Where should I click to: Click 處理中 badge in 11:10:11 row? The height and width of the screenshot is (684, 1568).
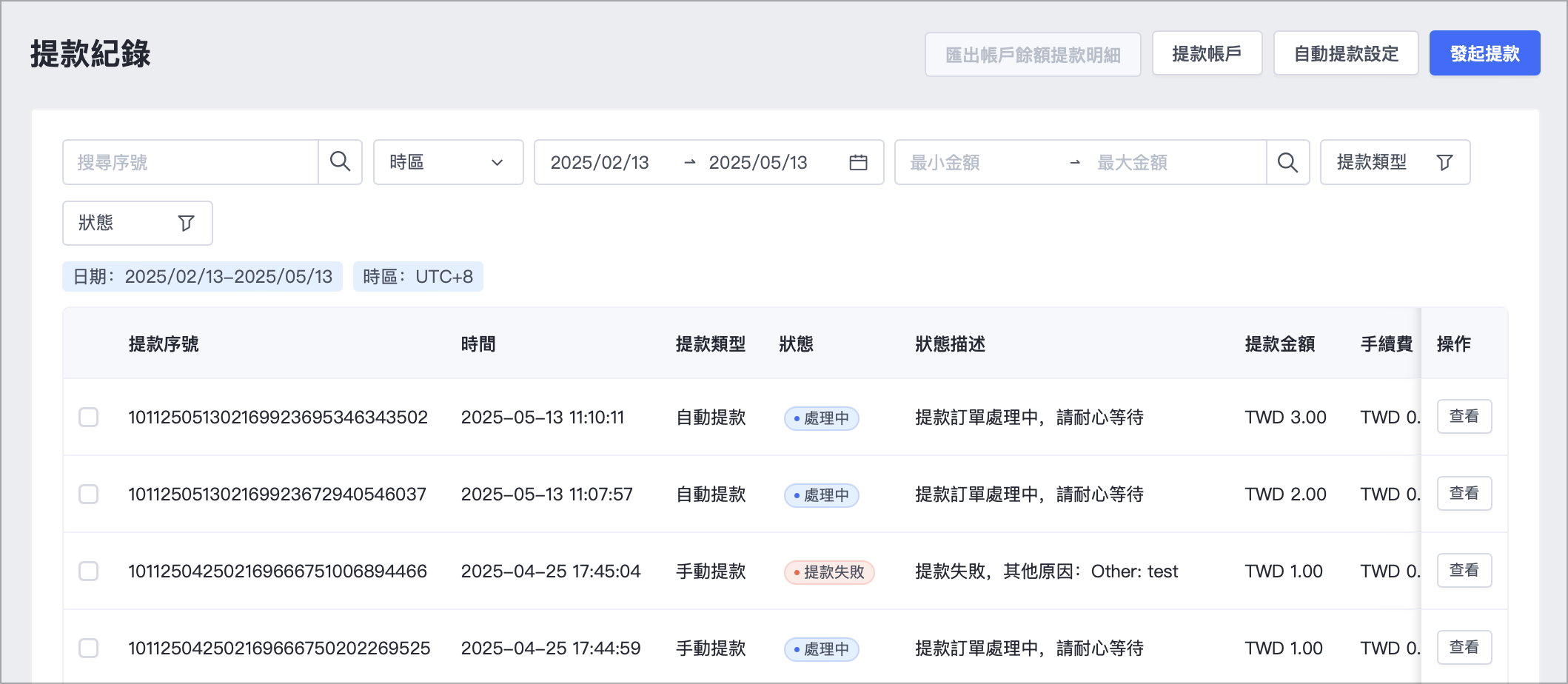coord(822,418)
